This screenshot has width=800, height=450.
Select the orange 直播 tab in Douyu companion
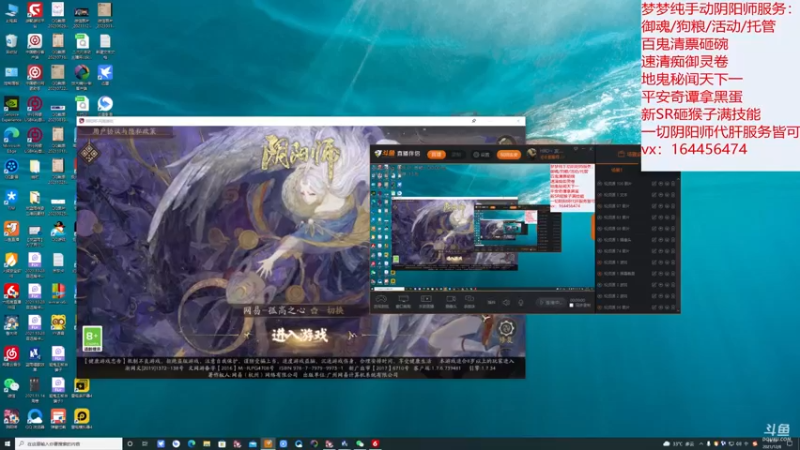click(x=436, y=155)
